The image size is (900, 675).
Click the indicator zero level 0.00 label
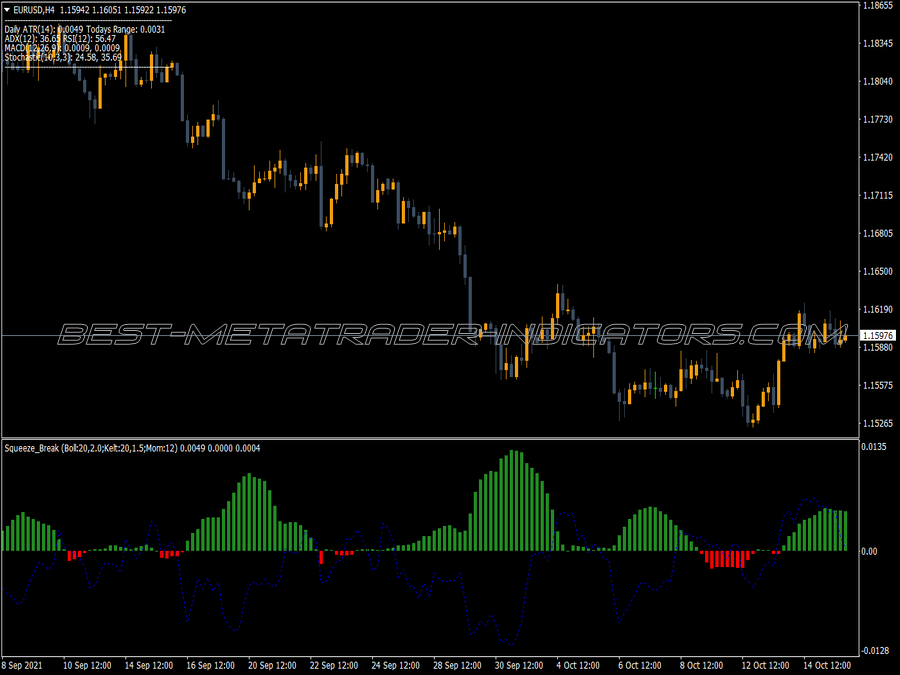870,551
